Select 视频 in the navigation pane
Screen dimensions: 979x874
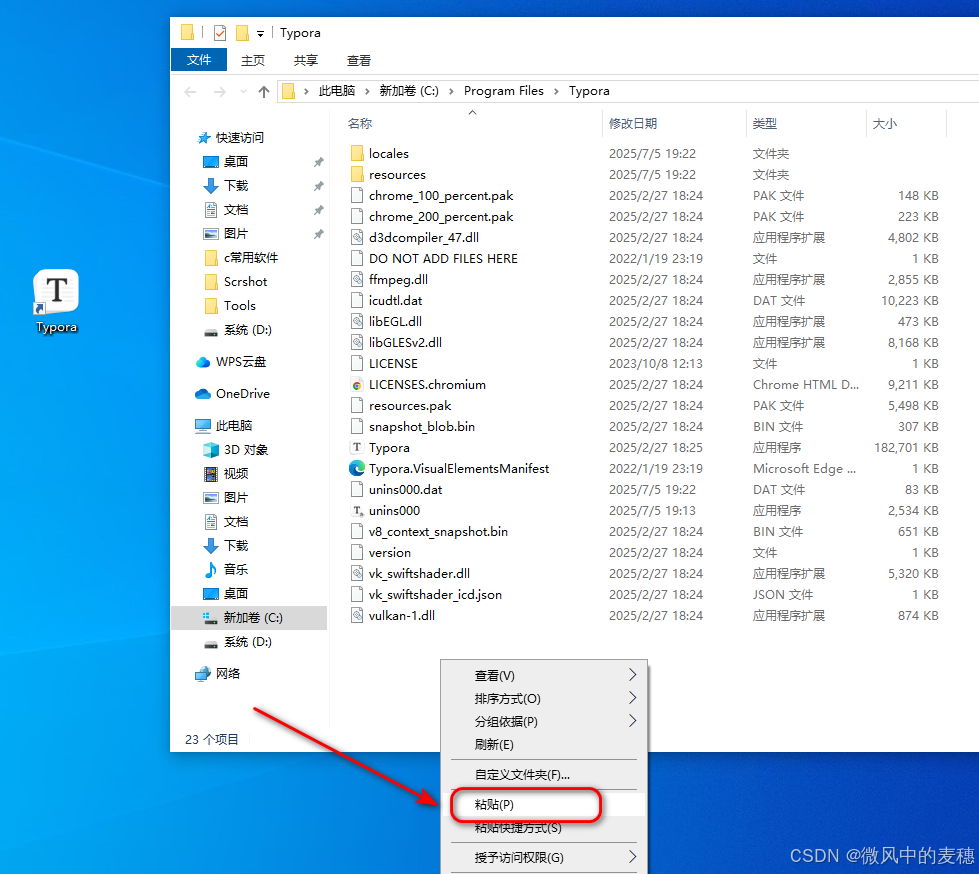(x=226, y=474)
